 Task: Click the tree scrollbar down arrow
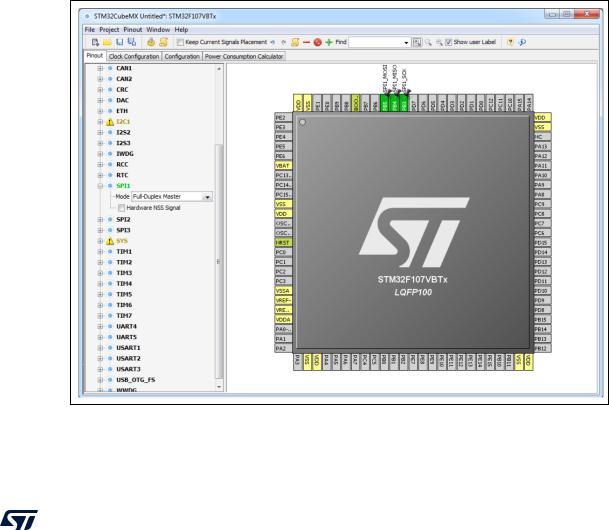(x=219, y=387)
